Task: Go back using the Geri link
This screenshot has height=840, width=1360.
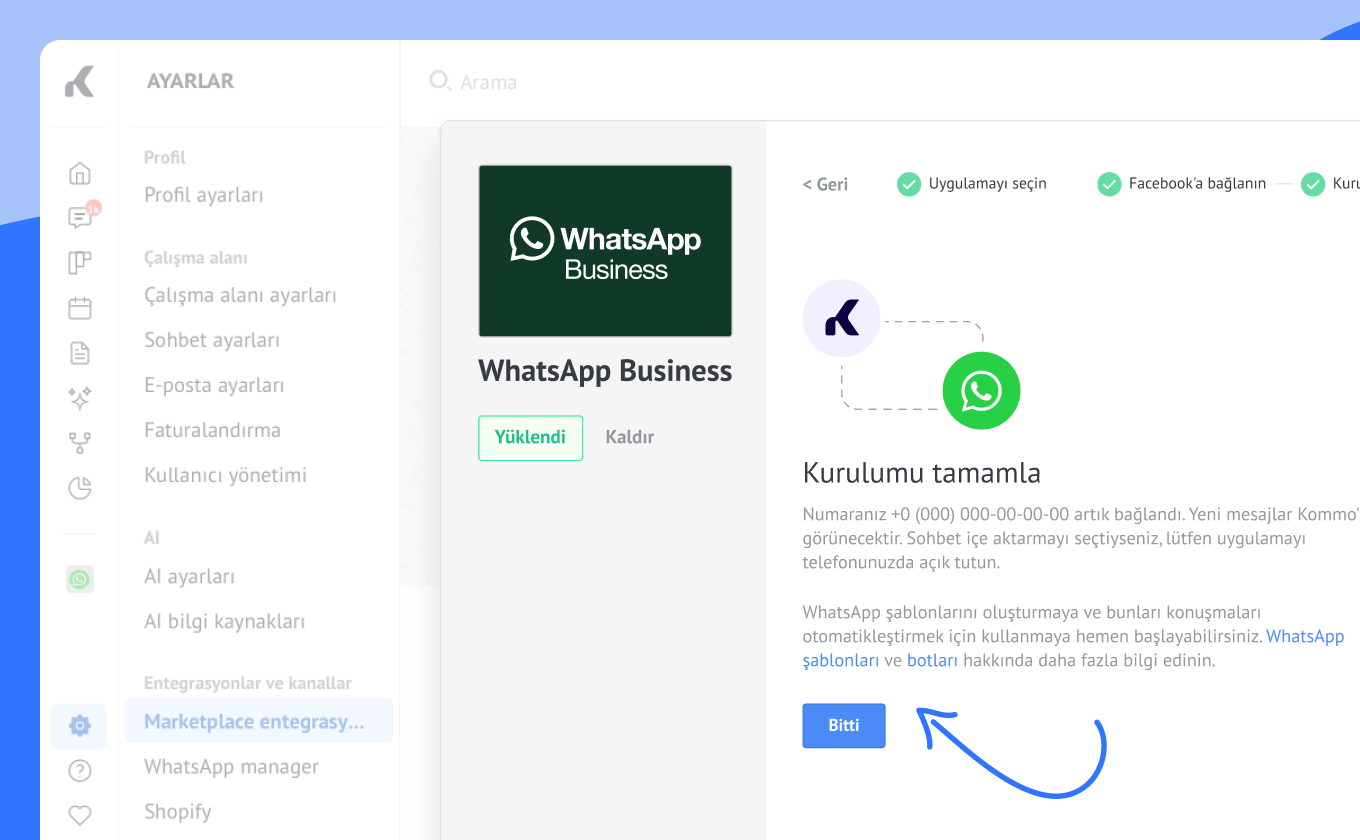Action: tap(825, 184)
